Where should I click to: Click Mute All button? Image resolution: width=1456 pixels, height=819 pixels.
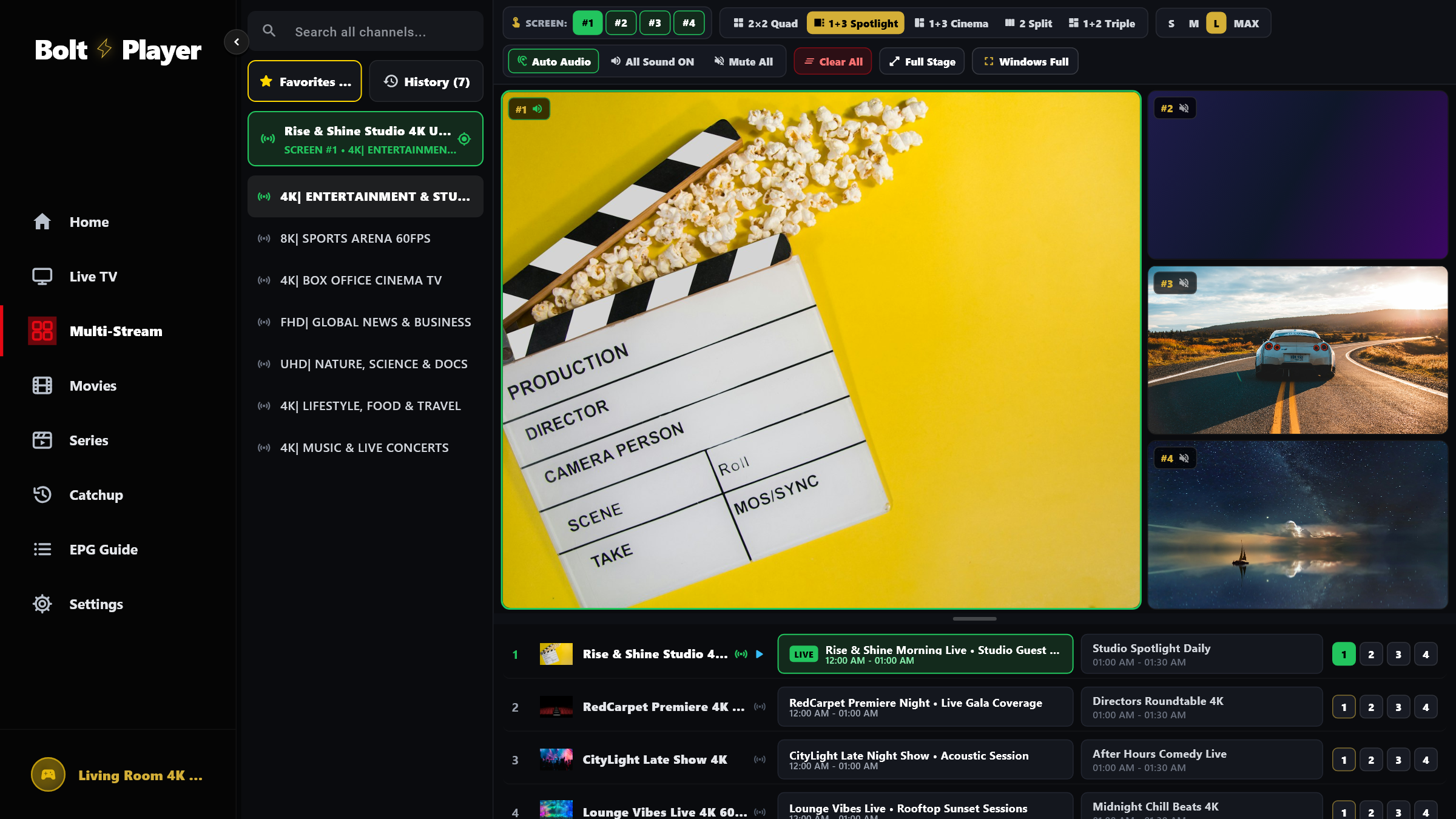744,61
